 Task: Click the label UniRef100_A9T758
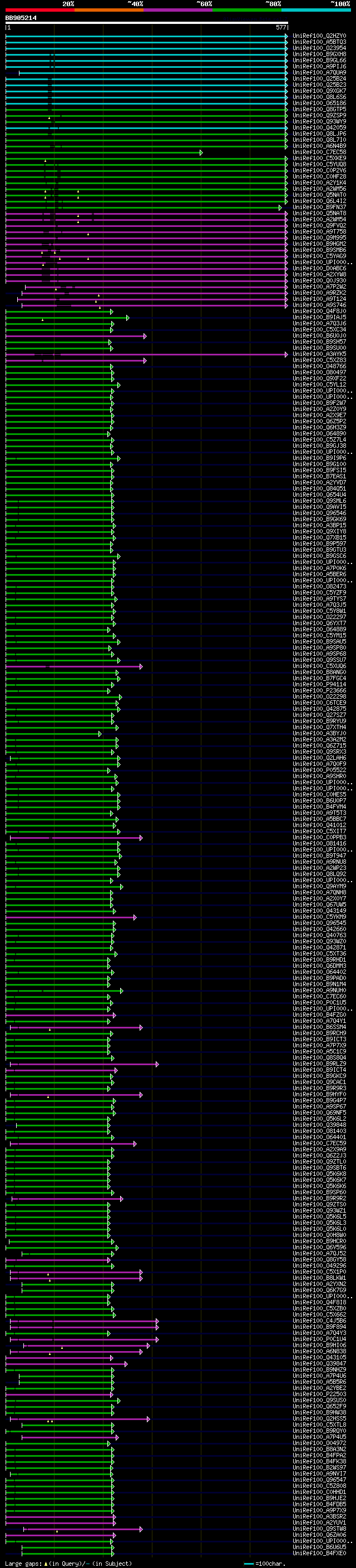click(319, 232)
